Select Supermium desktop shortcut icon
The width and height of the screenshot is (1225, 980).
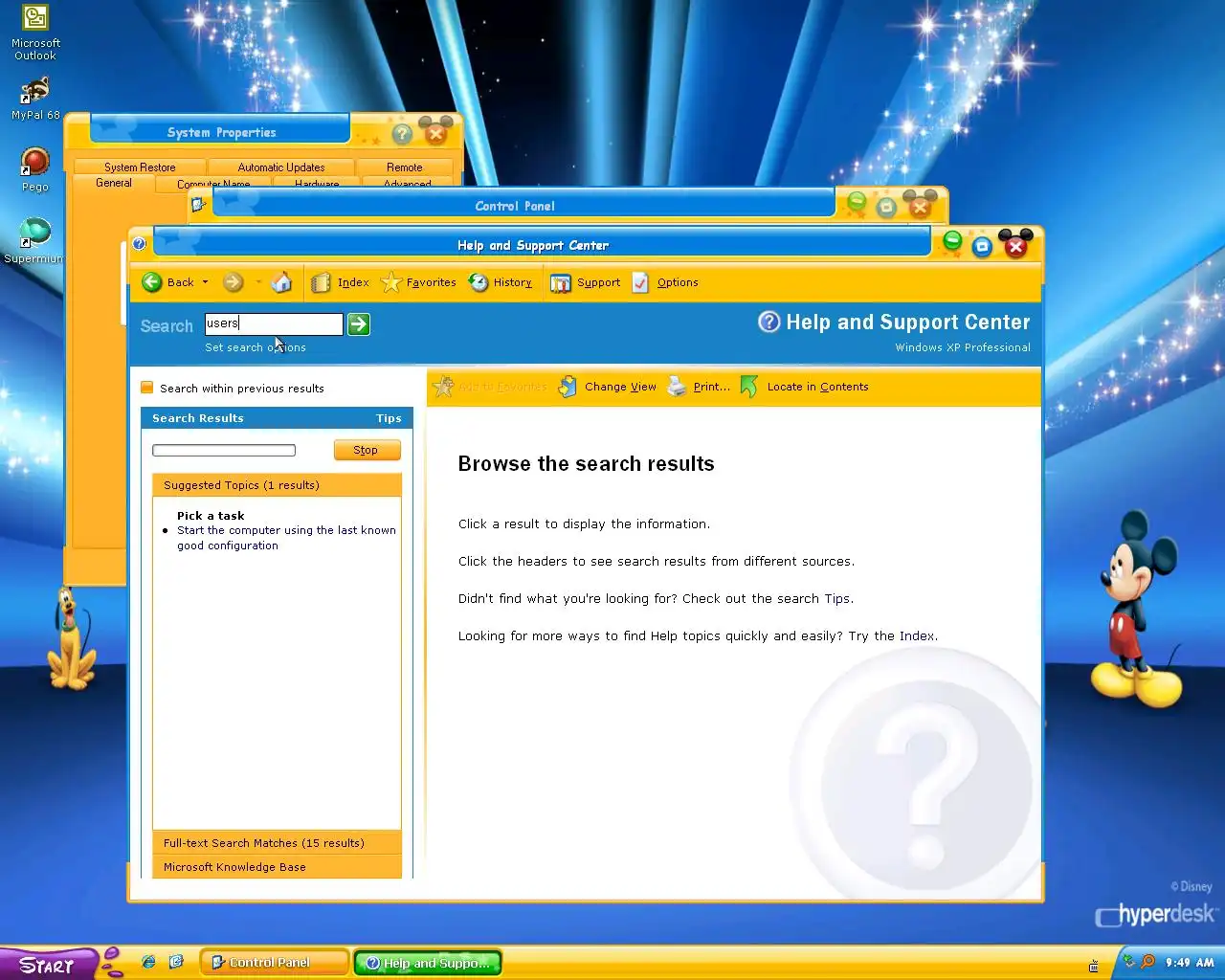(34, 241)
